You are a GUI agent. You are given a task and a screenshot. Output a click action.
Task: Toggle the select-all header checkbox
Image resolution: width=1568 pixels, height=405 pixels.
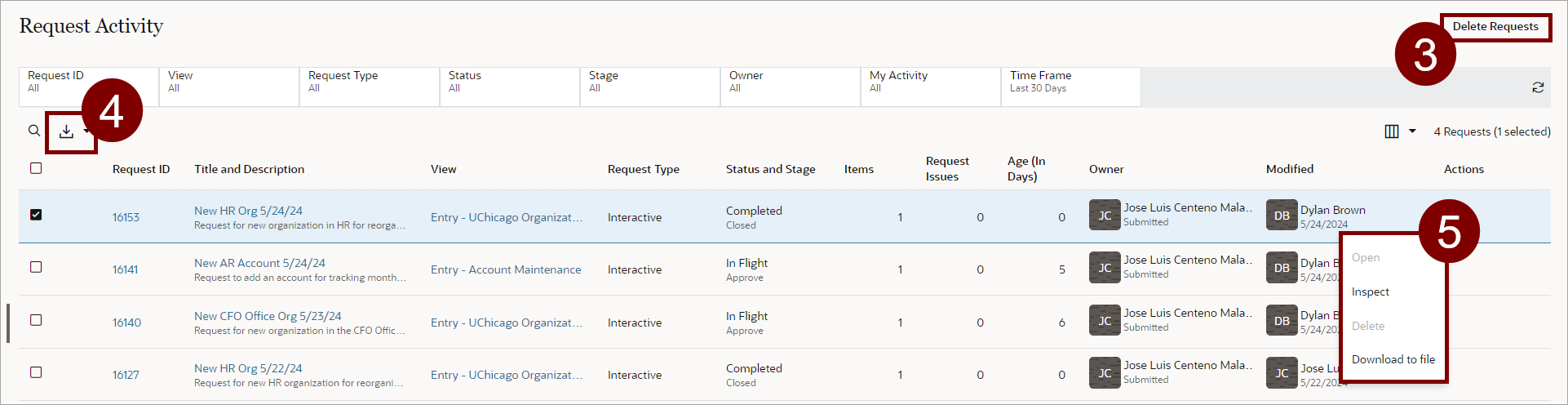pos(36,168)
